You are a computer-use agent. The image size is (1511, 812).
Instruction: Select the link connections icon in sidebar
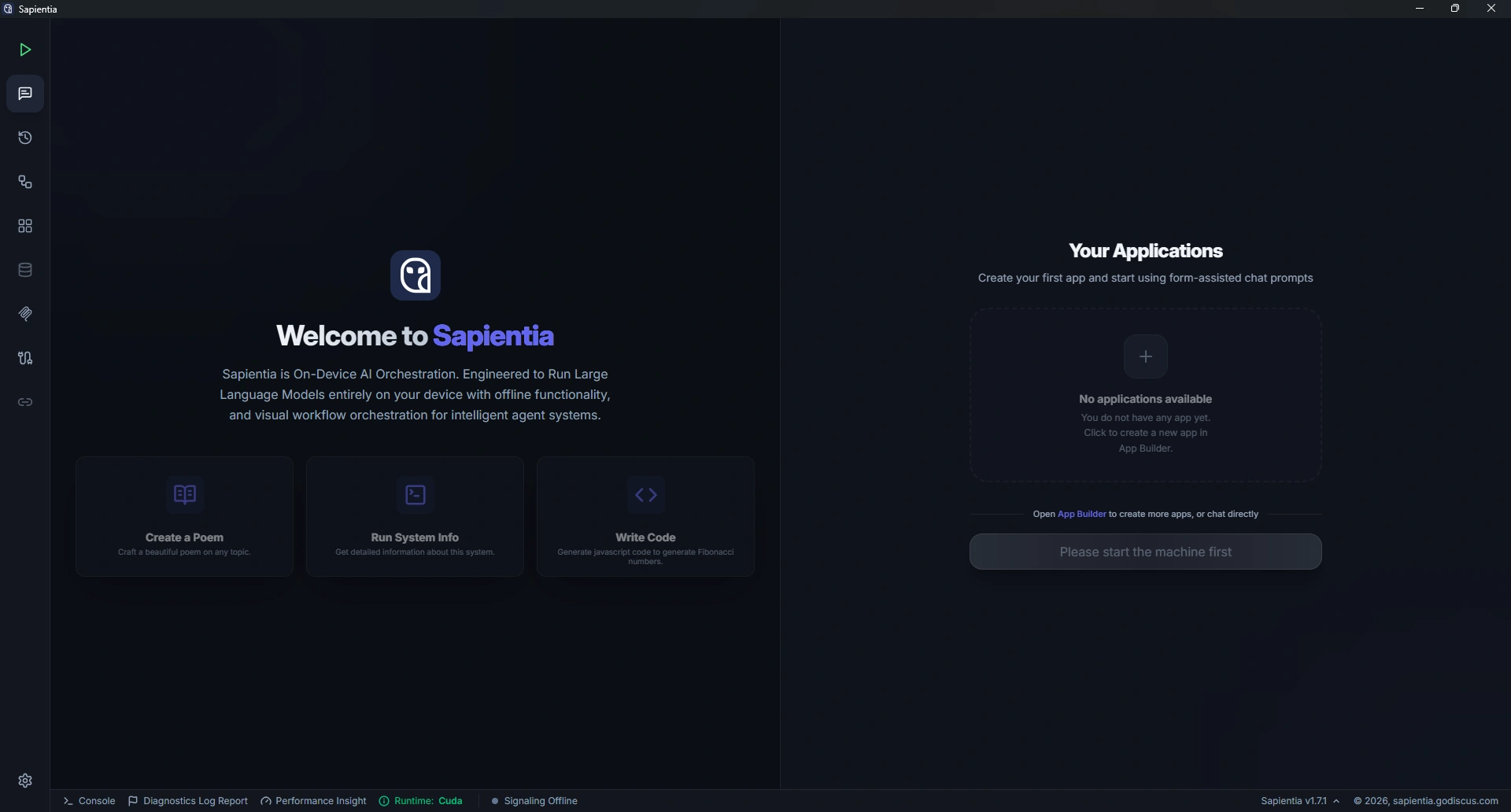[x=24, y=402]
